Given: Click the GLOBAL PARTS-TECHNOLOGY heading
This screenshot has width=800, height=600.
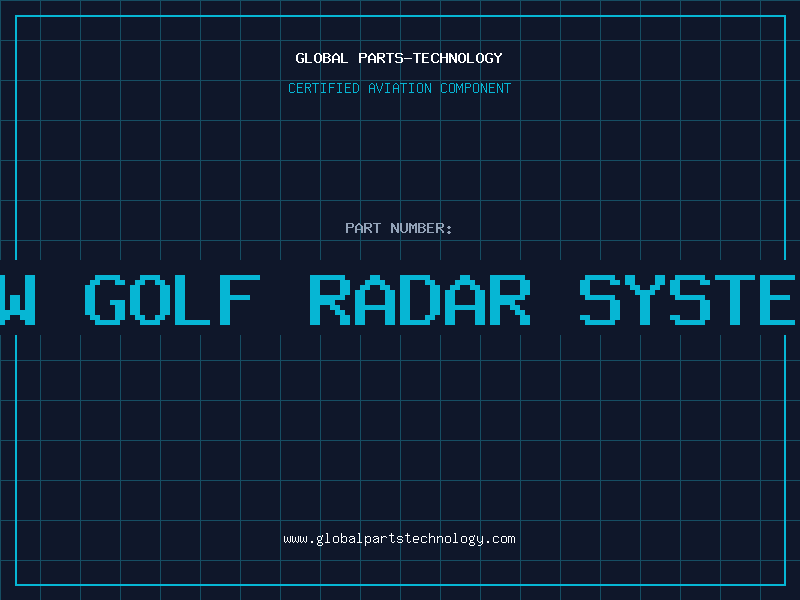Looking at the screenshot, I should tap(399, 58).
